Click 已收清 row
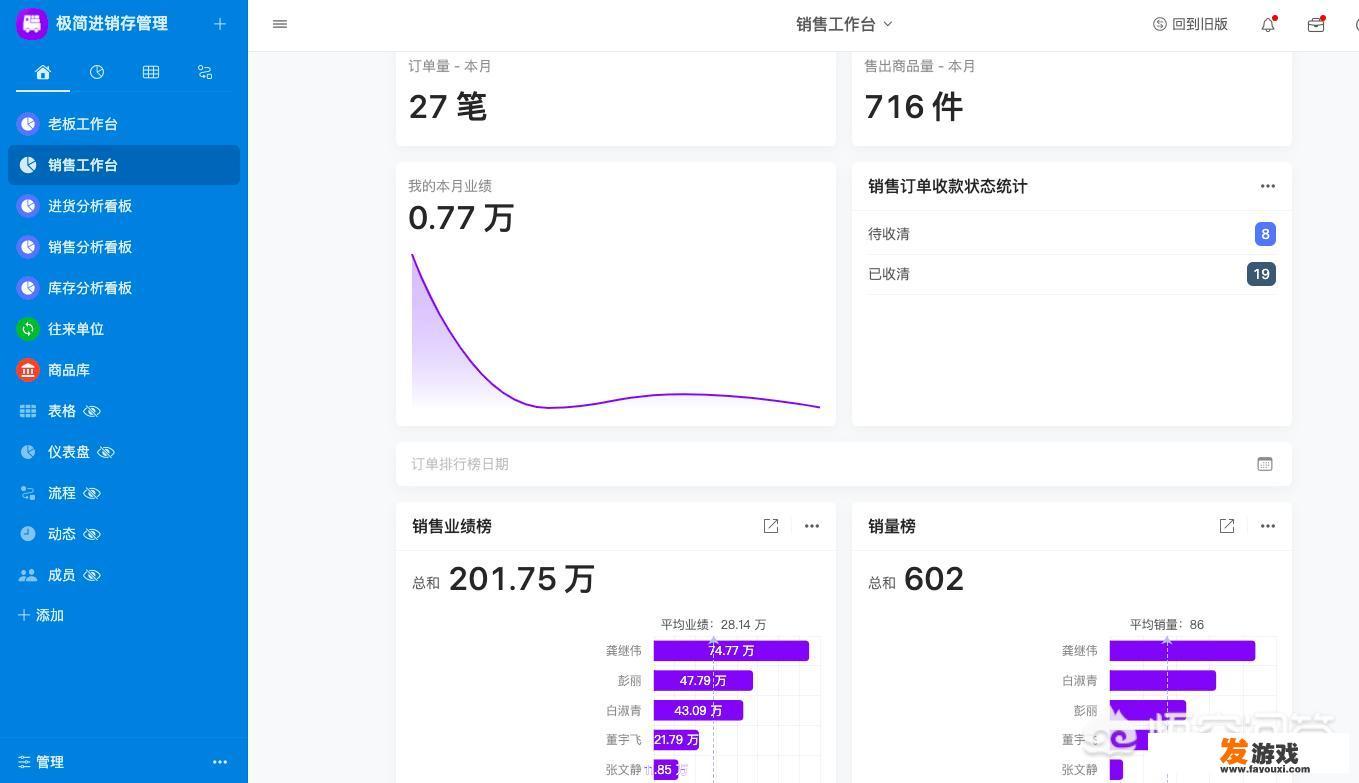 1072,274
